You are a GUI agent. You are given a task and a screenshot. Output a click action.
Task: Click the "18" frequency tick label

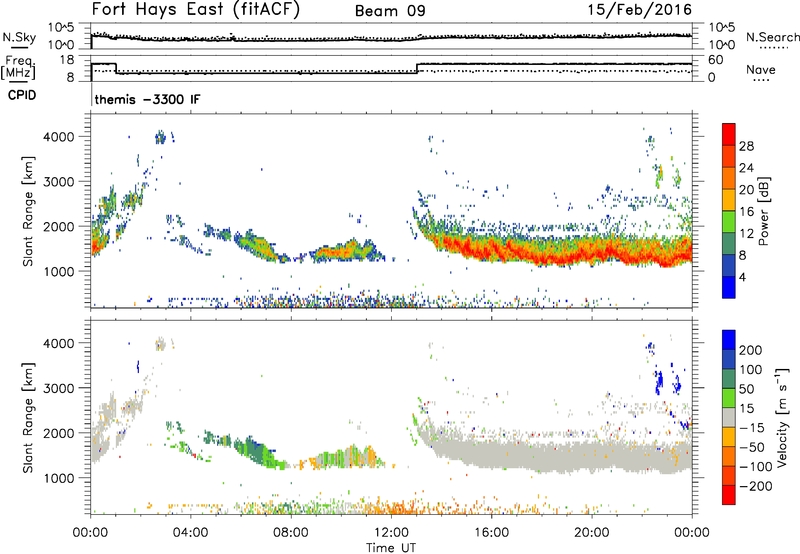67,60
